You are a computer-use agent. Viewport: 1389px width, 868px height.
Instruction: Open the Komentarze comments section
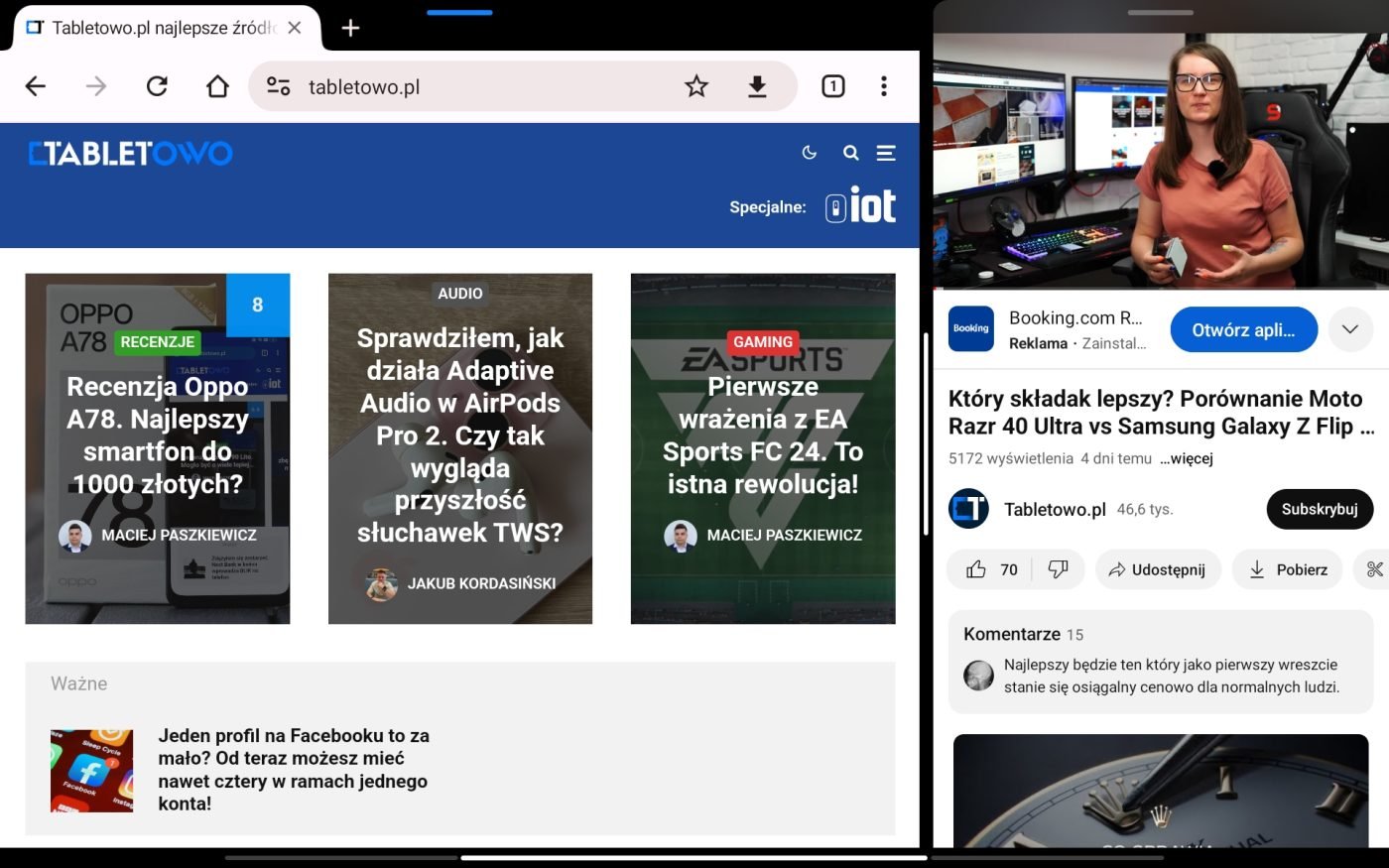[x=1161, y=662]
